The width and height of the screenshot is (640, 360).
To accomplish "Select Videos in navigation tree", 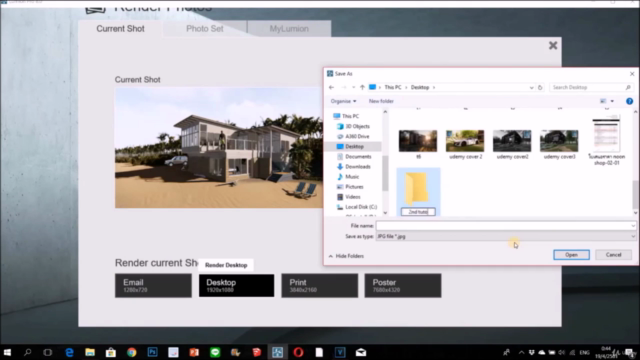I will coord(353,197).
